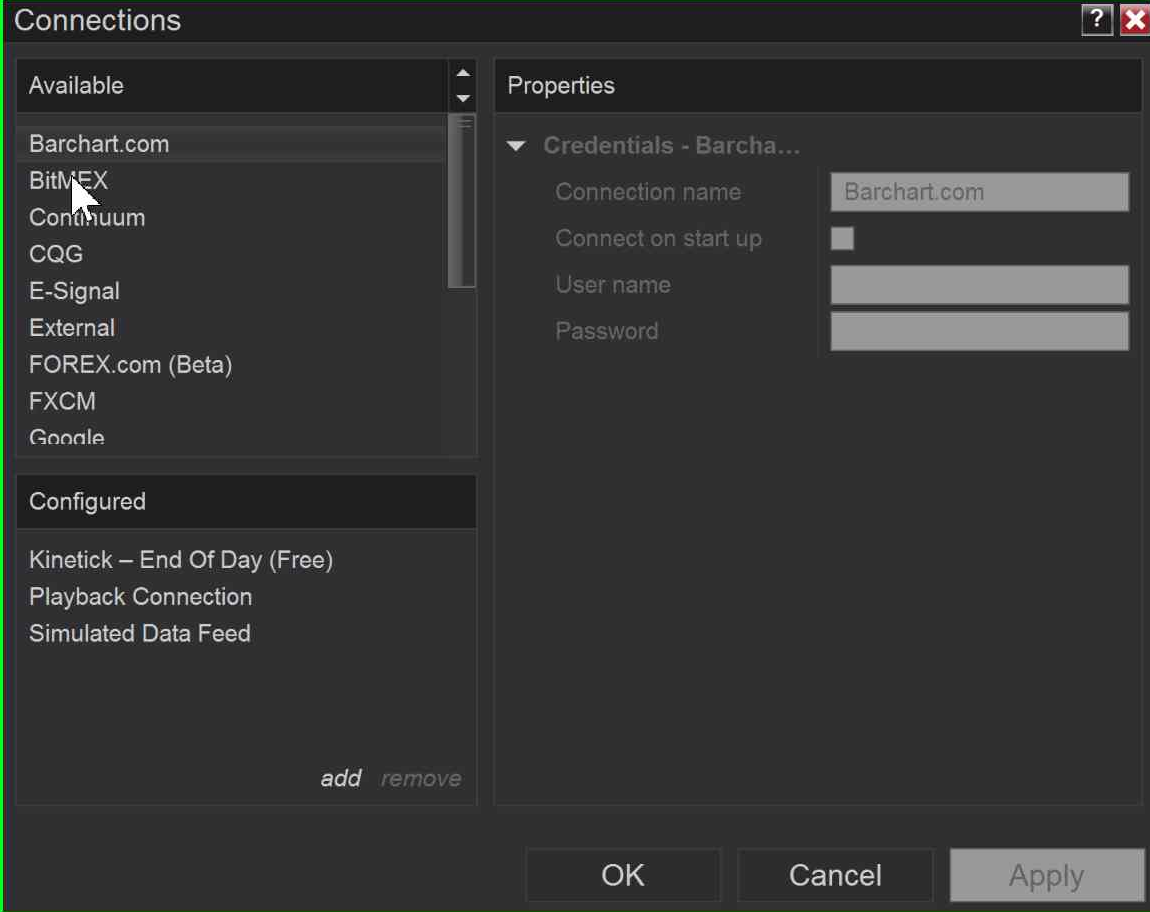Open the help question mark icon
This screenshot has height=912, width=1150.
pos(1096,20)
